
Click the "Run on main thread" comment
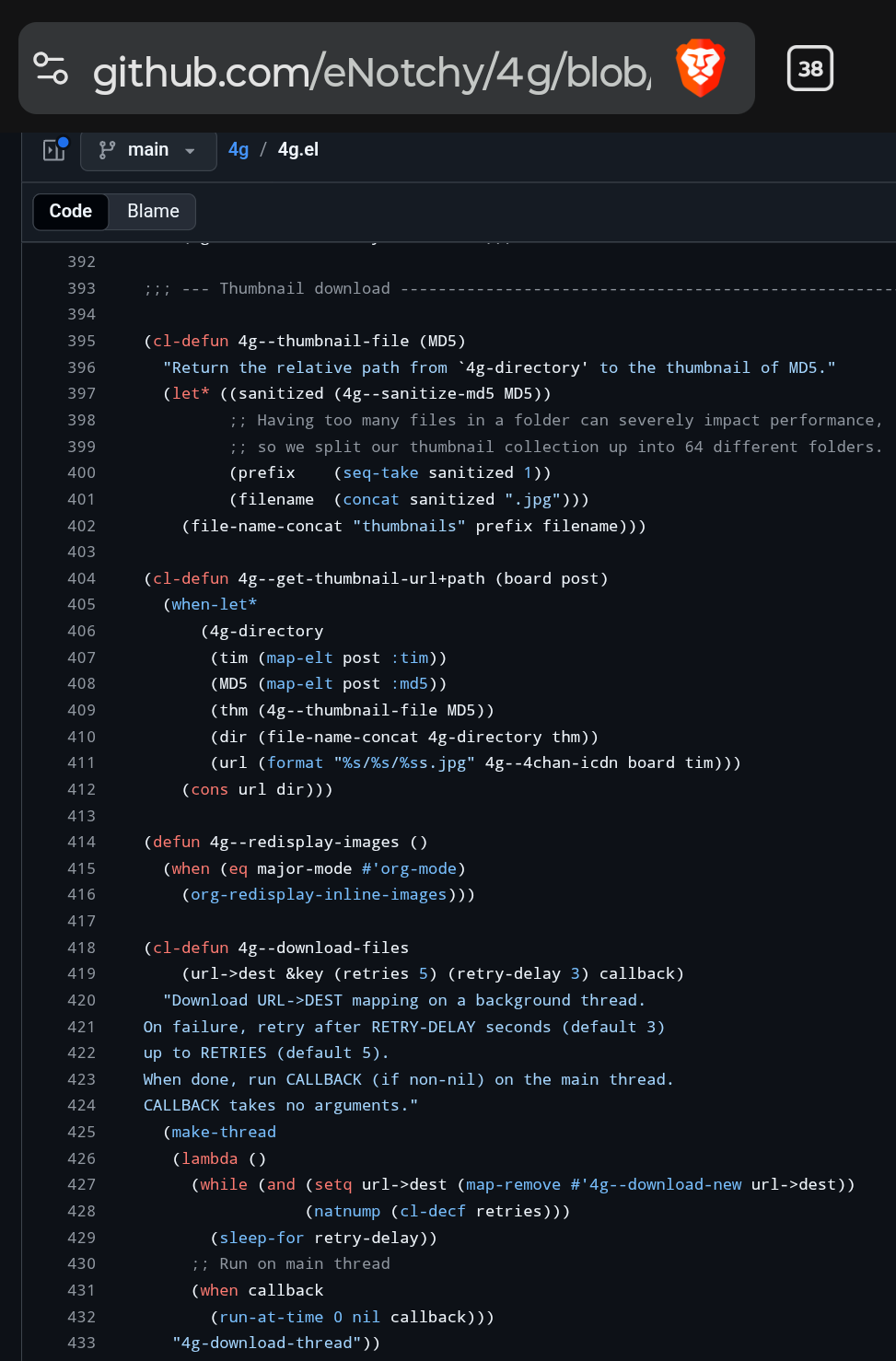coord(290,1263)
